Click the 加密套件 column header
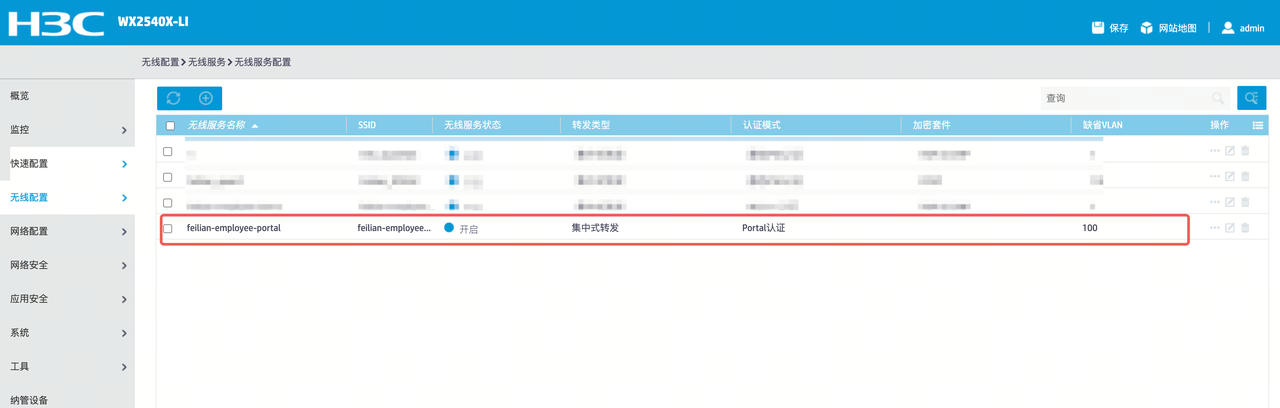Viewport: 1280px width, 408px height. coord(931,126)
